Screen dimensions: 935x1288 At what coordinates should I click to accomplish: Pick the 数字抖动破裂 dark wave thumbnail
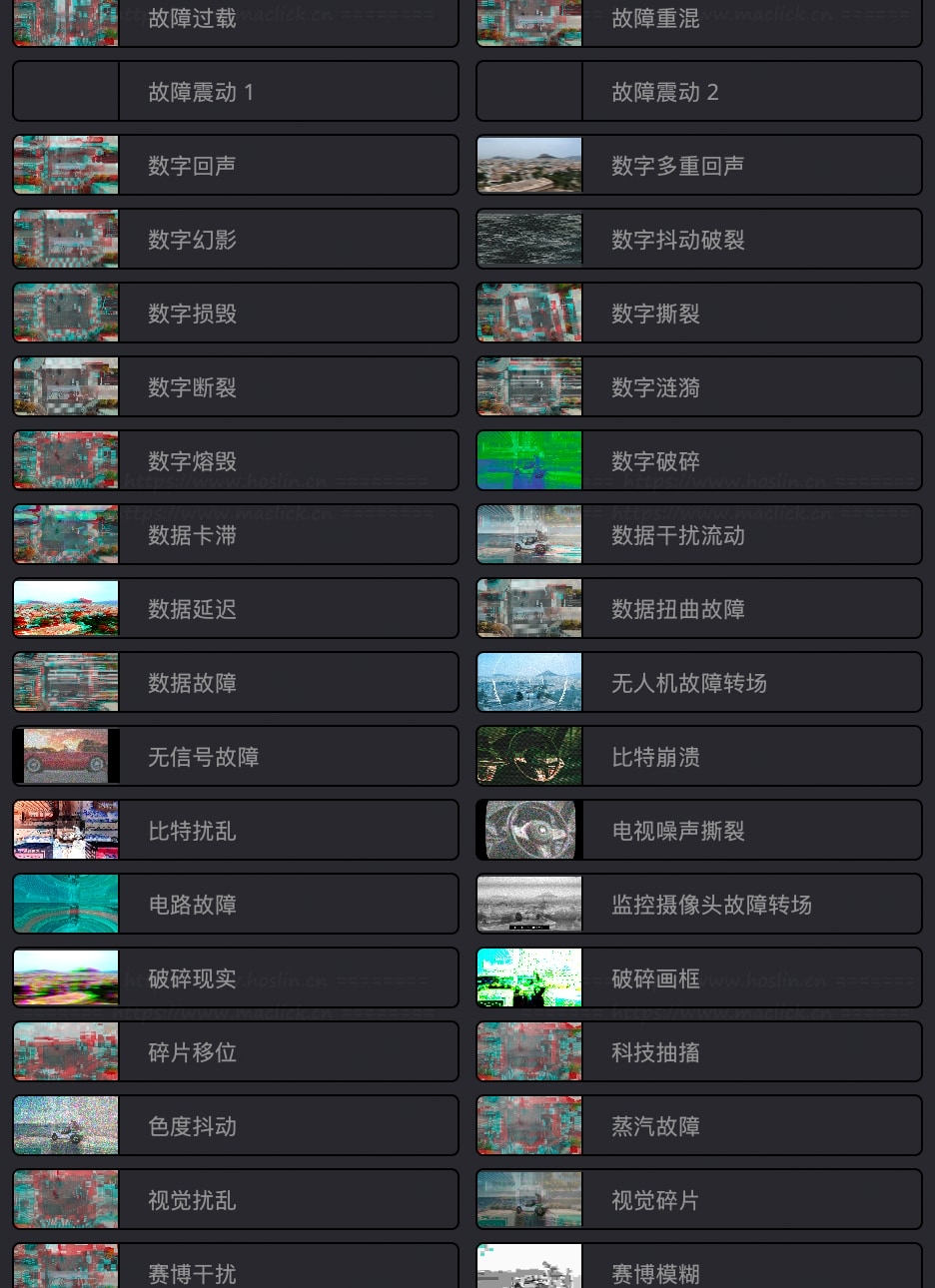[529, 239]
